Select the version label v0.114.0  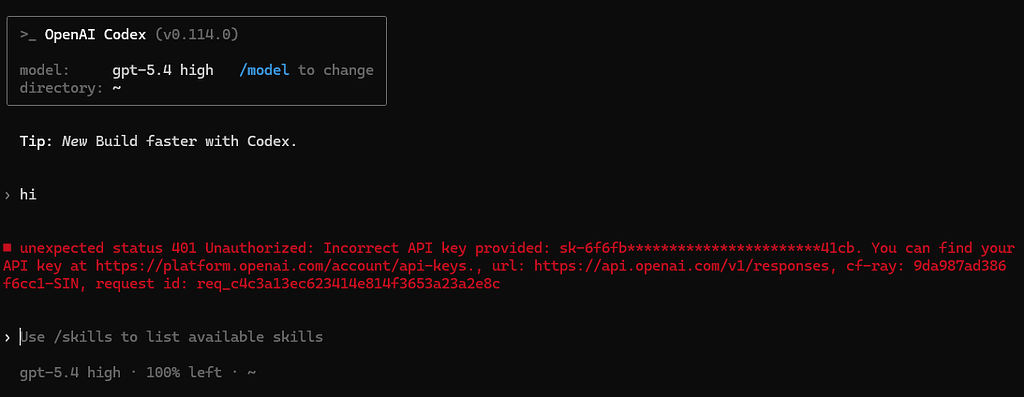click(197, 35)
